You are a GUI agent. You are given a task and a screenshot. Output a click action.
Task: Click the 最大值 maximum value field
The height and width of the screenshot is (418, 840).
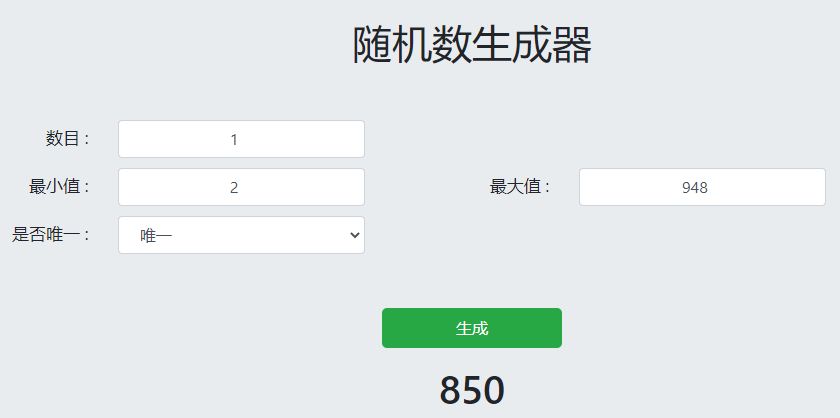(701, 187)
